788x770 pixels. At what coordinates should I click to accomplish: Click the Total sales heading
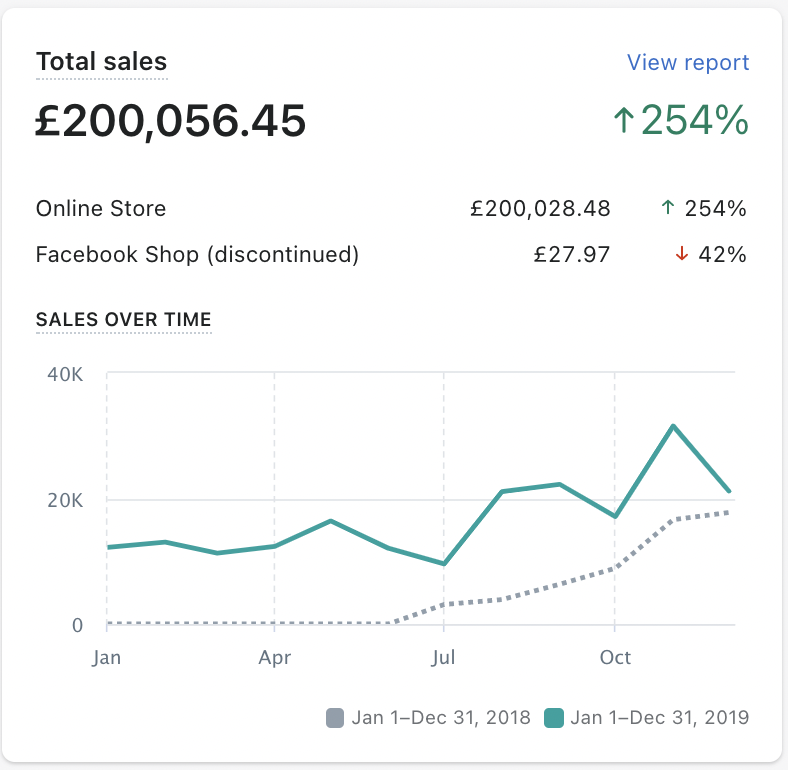(102, 62)
